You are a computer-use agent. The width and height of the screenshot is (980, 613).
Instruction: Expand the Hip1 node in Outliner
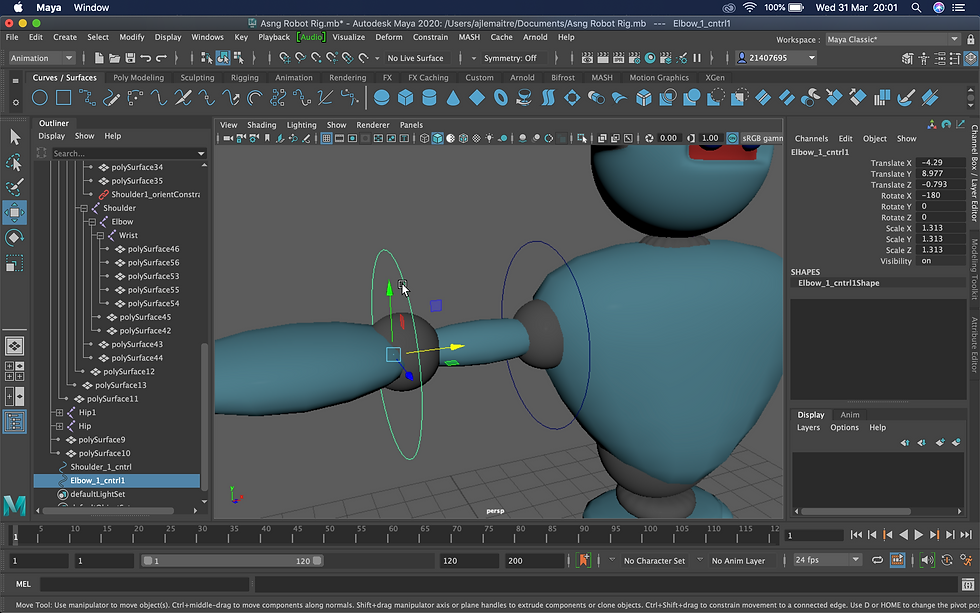(59, 412)
